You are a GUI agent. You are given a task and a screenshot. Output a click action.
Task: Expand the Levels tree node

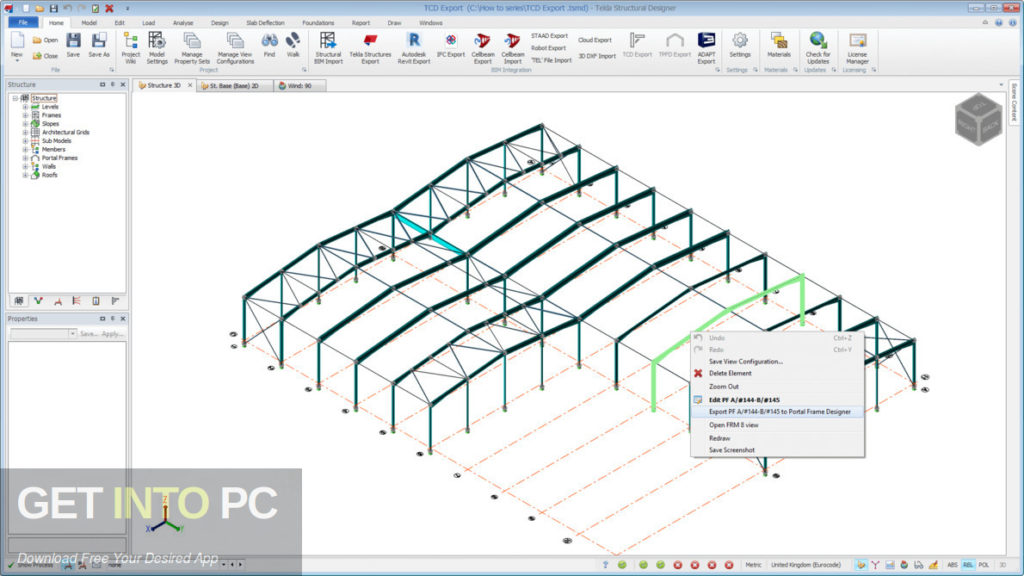pyautogui.click(x=25, y=106)
